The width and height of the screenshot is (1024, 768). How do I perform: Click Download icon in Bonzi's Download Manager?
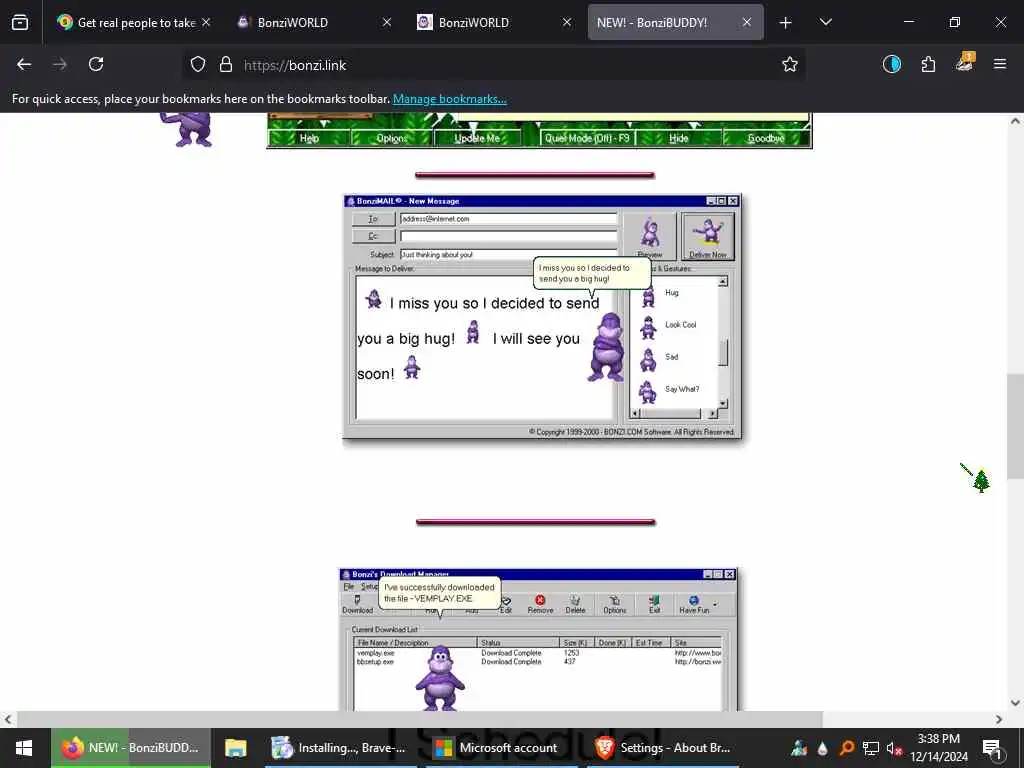click(x=357, y=604)
